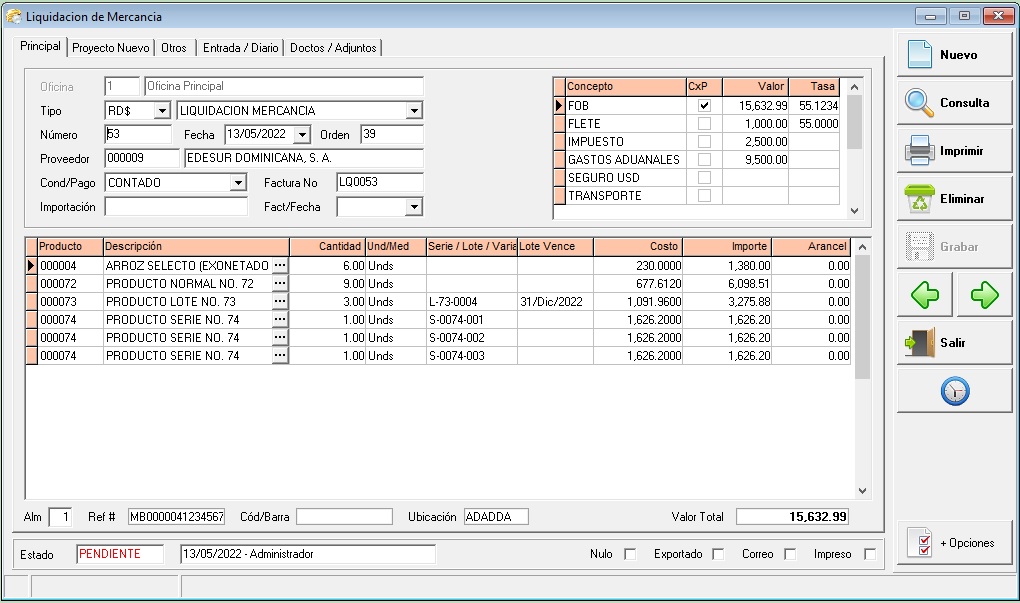Click the Nuevo new document icon
Screen dimensions: 1020x603
click(919, 55)
